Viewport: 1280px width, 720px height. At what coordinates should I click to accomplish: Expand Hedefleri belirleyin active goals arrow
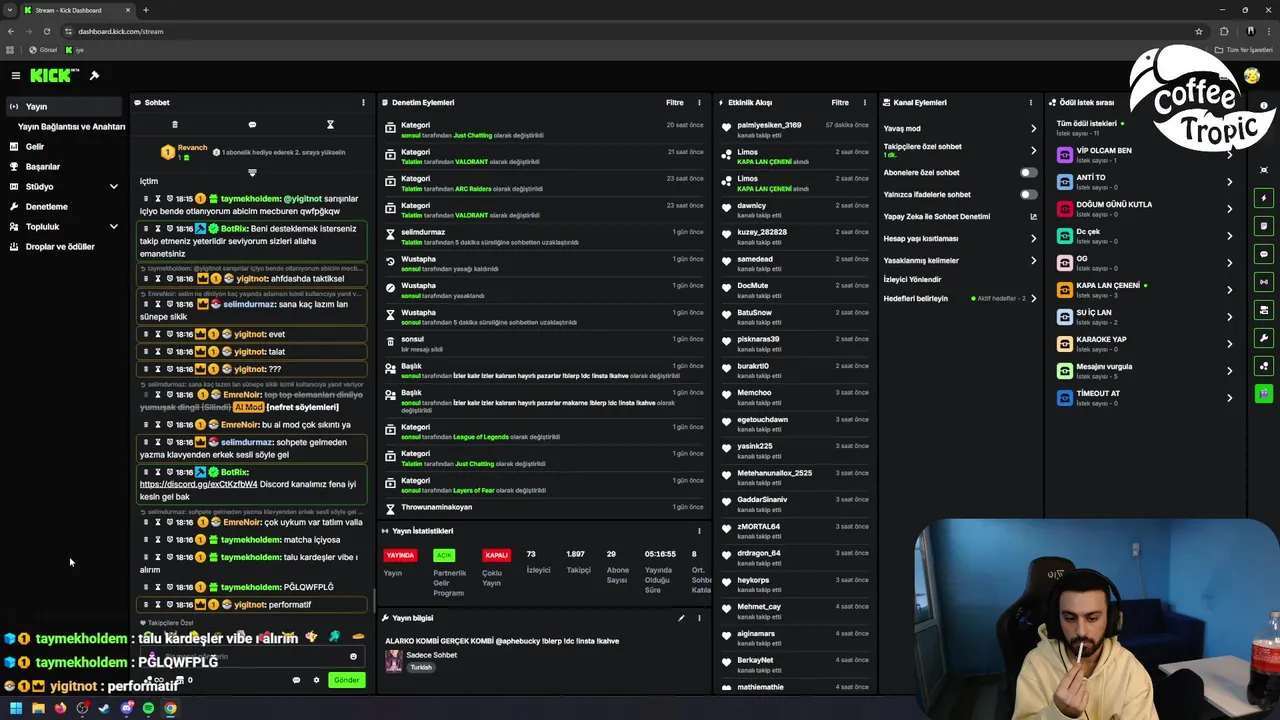coord(1033,298)
